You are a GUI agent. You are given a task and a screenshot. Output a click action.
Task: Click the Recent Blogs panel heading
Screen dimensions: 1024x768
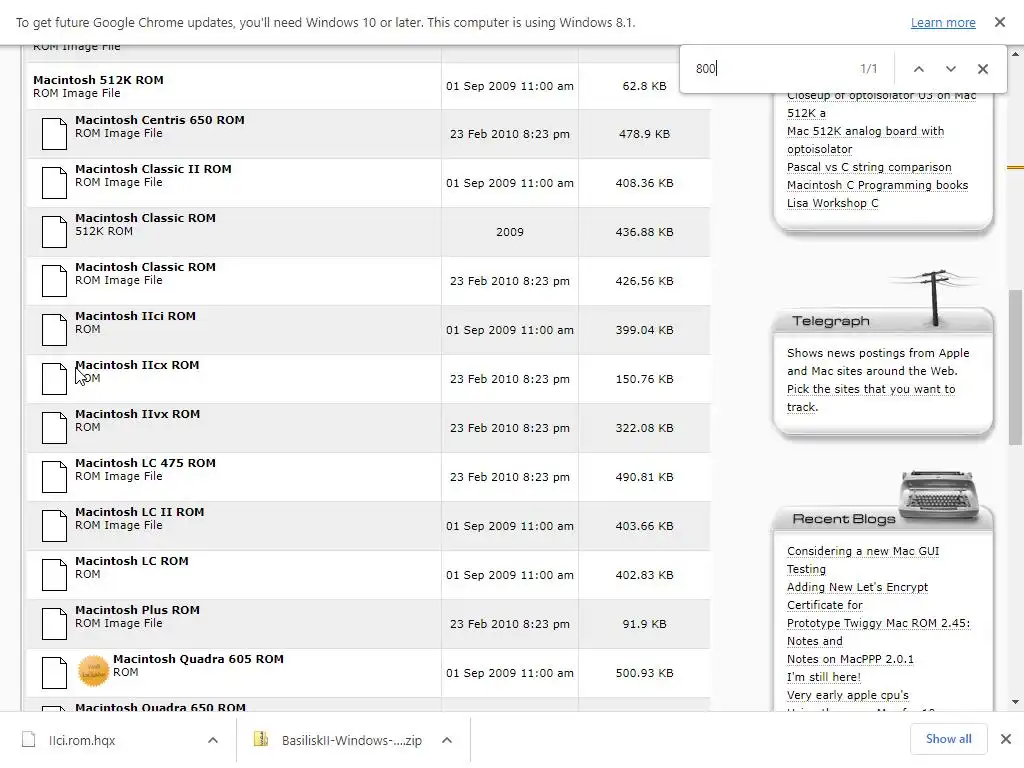pos(844,519)
